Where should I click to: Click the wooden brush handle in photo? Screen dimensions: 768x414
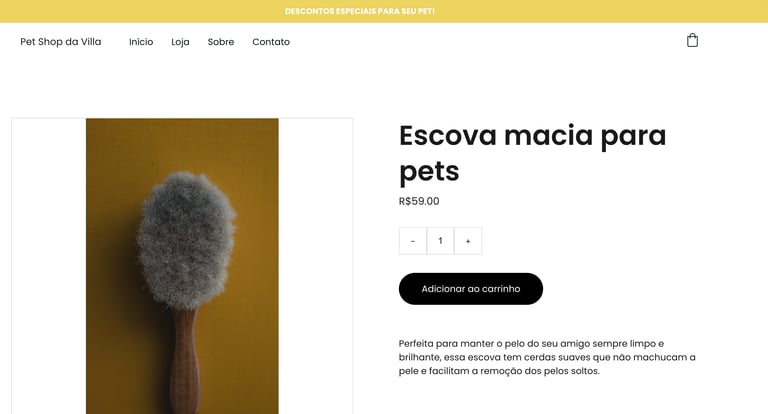(x=186, y=360)
